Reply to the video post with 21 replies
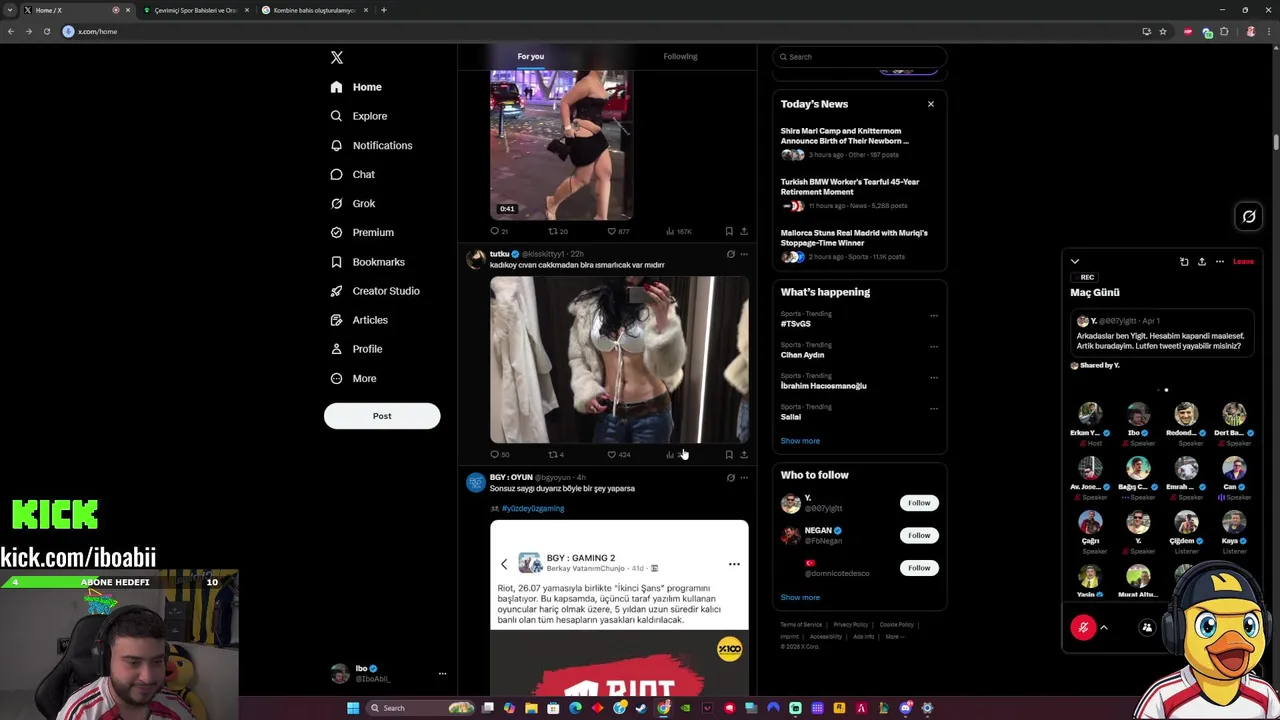Viewport: 1280px width, 720px height. point(499,231)
